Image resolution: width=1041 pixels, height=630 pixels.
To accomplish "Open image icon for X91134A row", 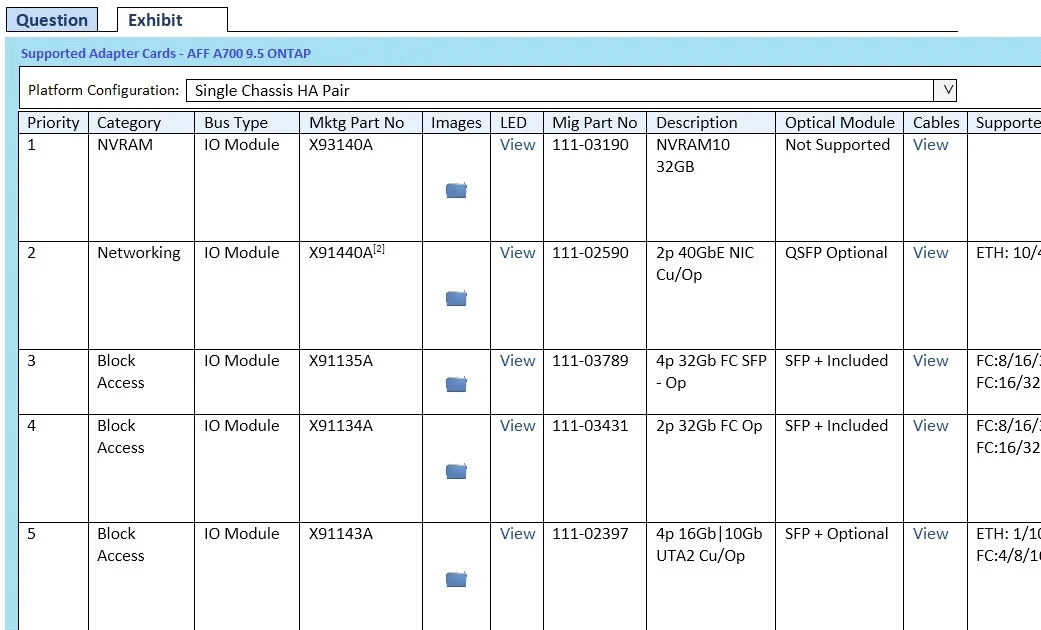I will pos(456,471).
